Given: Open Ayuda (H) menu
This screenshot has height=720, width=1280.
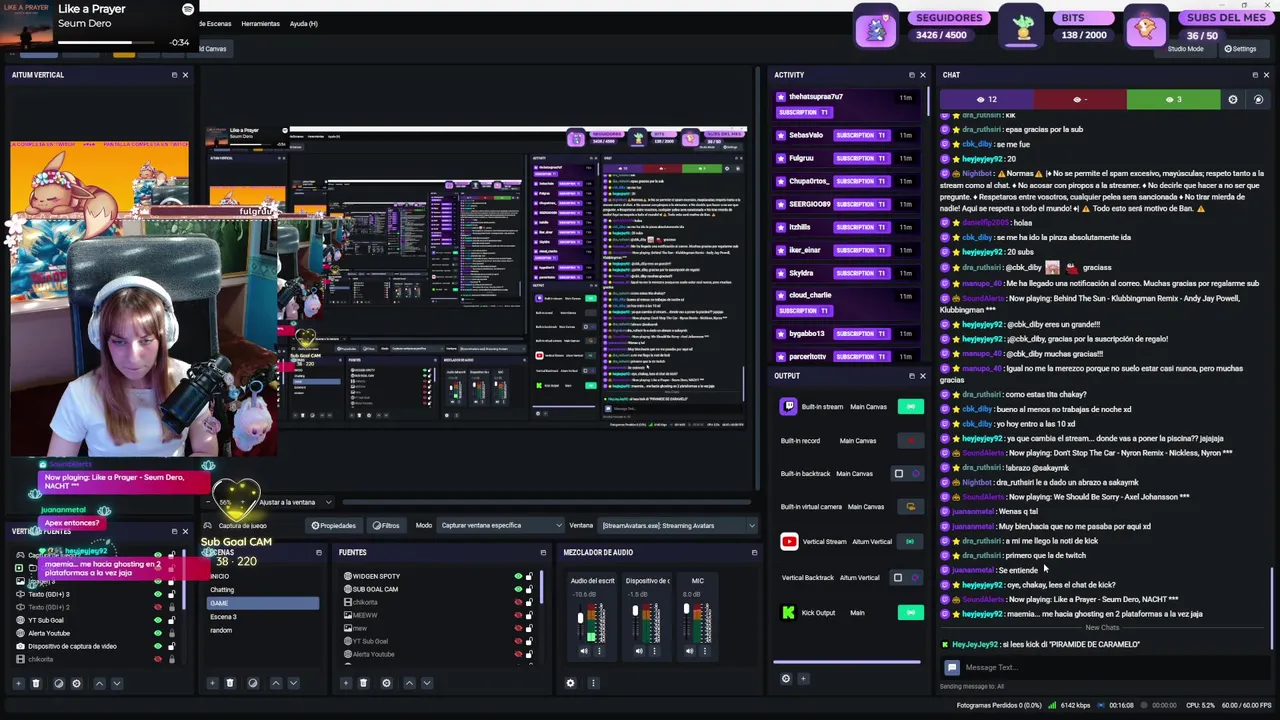Looking at the screenshot, I should click(304, 24).
